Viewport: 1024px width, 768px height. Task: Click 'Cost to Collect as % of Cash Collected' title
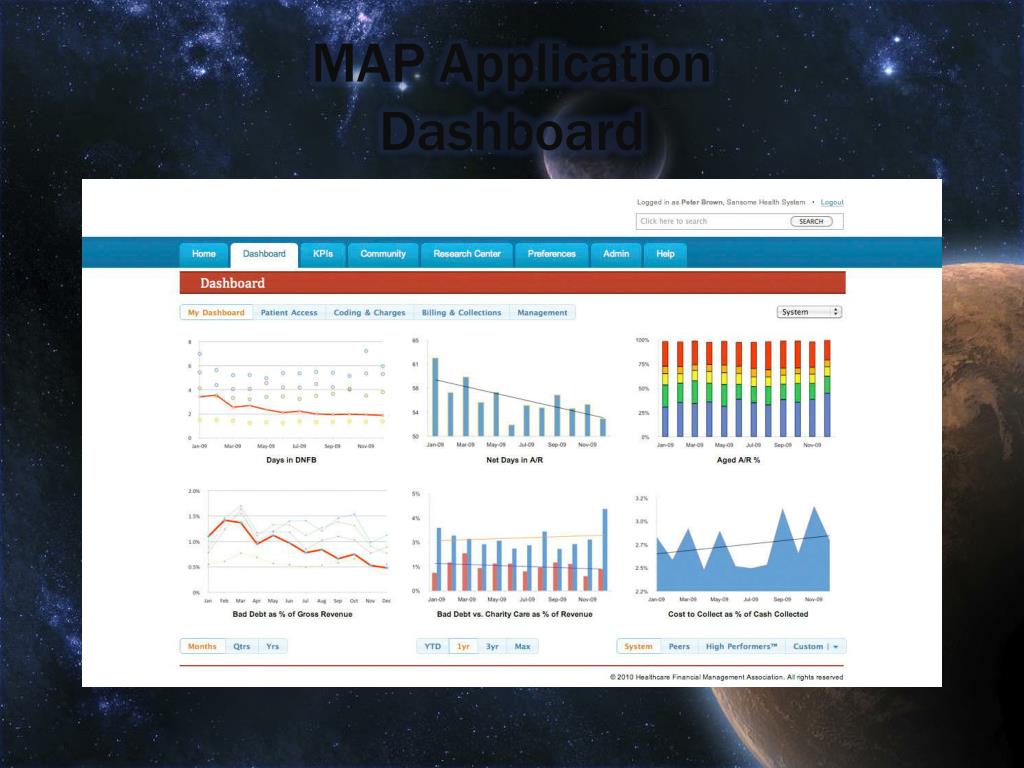(x=738, y=615)
